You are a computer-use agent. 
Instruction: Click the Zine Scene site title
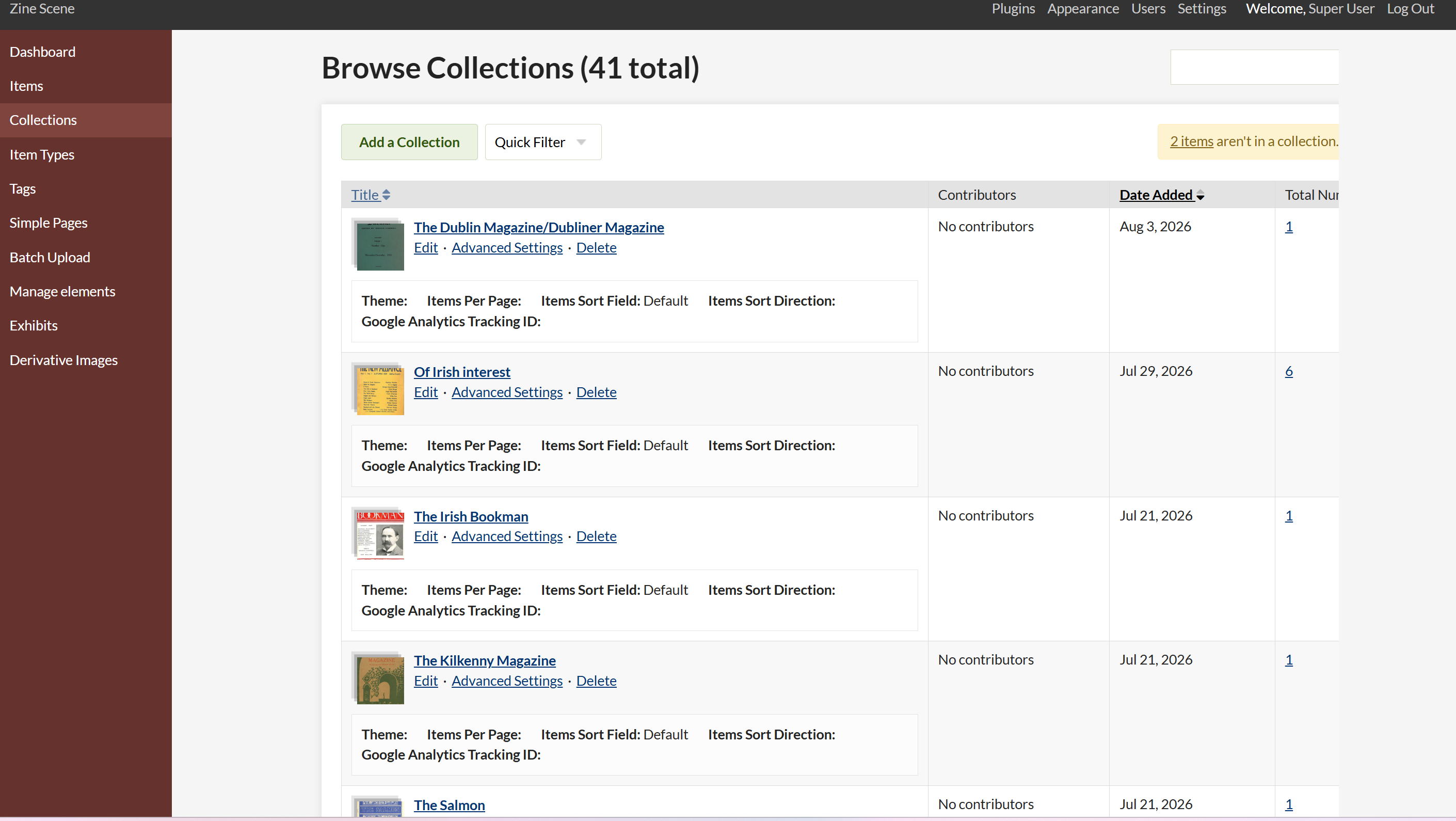click(x=42, y=8)
